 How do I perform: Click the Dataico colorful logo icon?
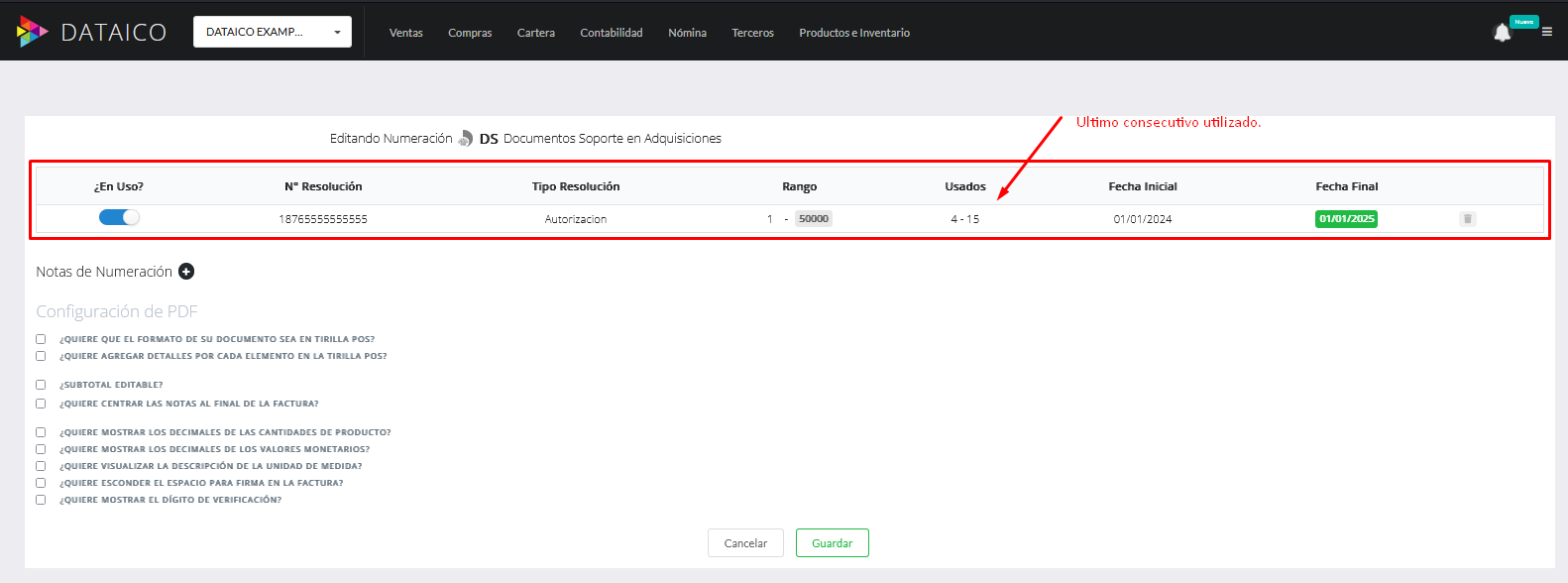32,32
